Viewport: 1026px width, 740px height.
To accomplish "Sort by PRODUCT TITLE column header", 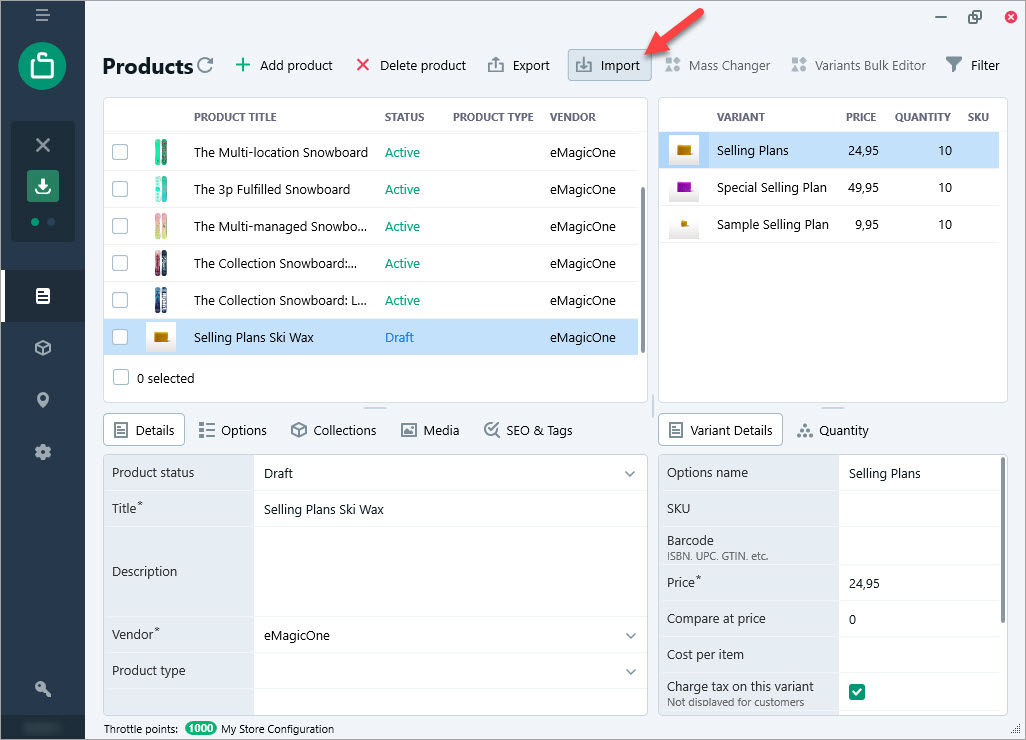I will pos(235,117).
